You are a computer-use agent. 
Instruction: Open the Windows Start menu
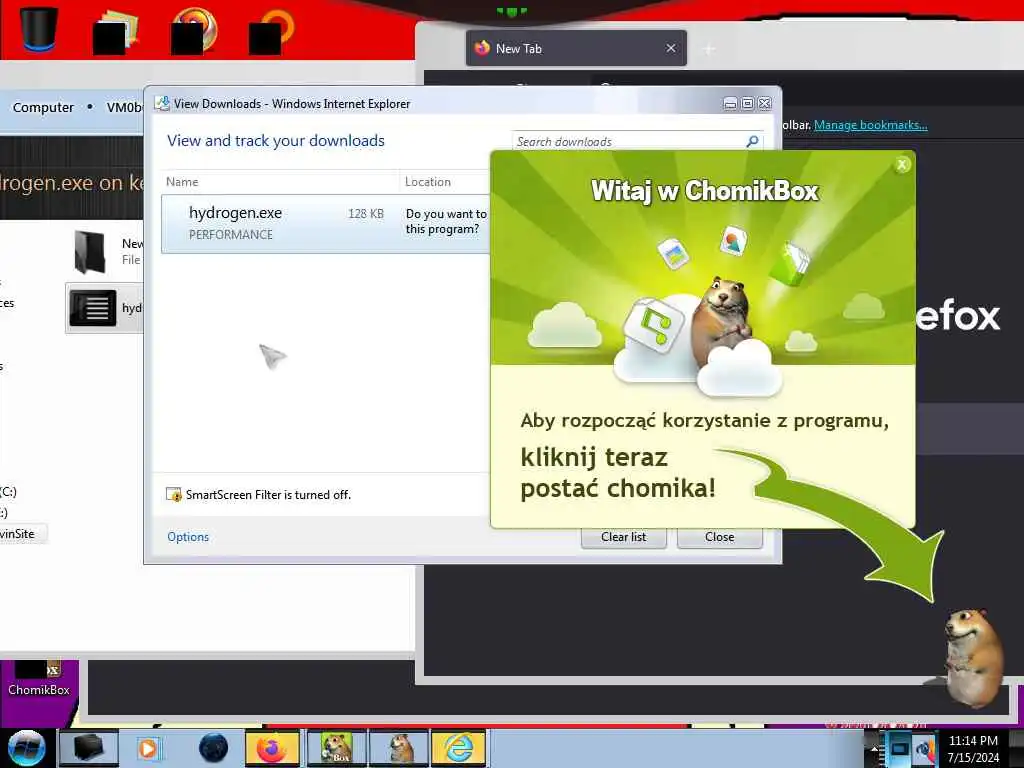tap(26, 748)
